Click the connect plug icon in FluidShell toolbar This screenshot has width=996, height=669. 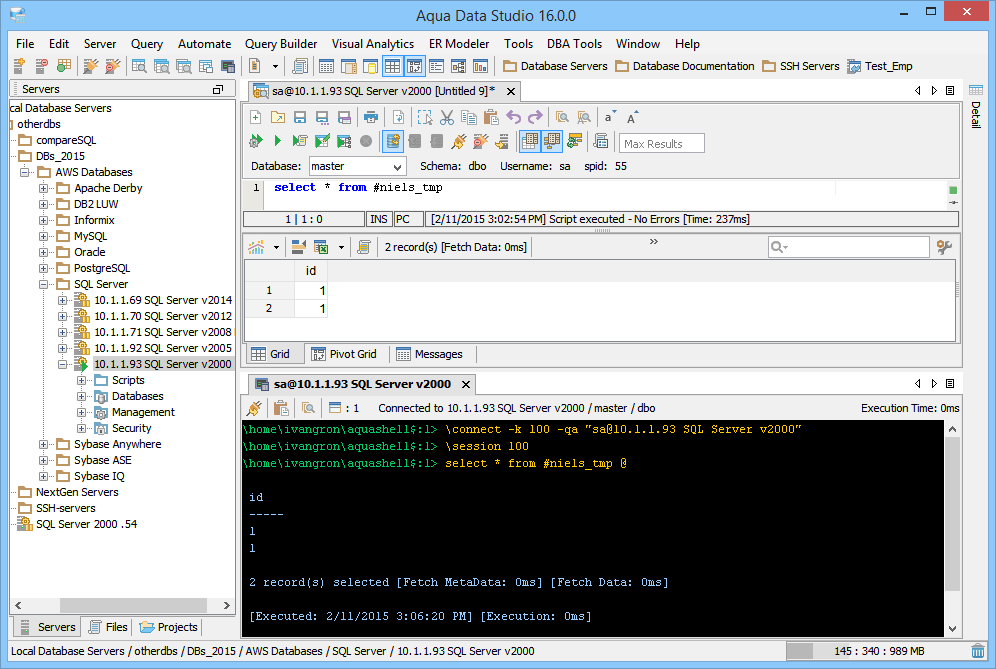click(x=255, y=408)
